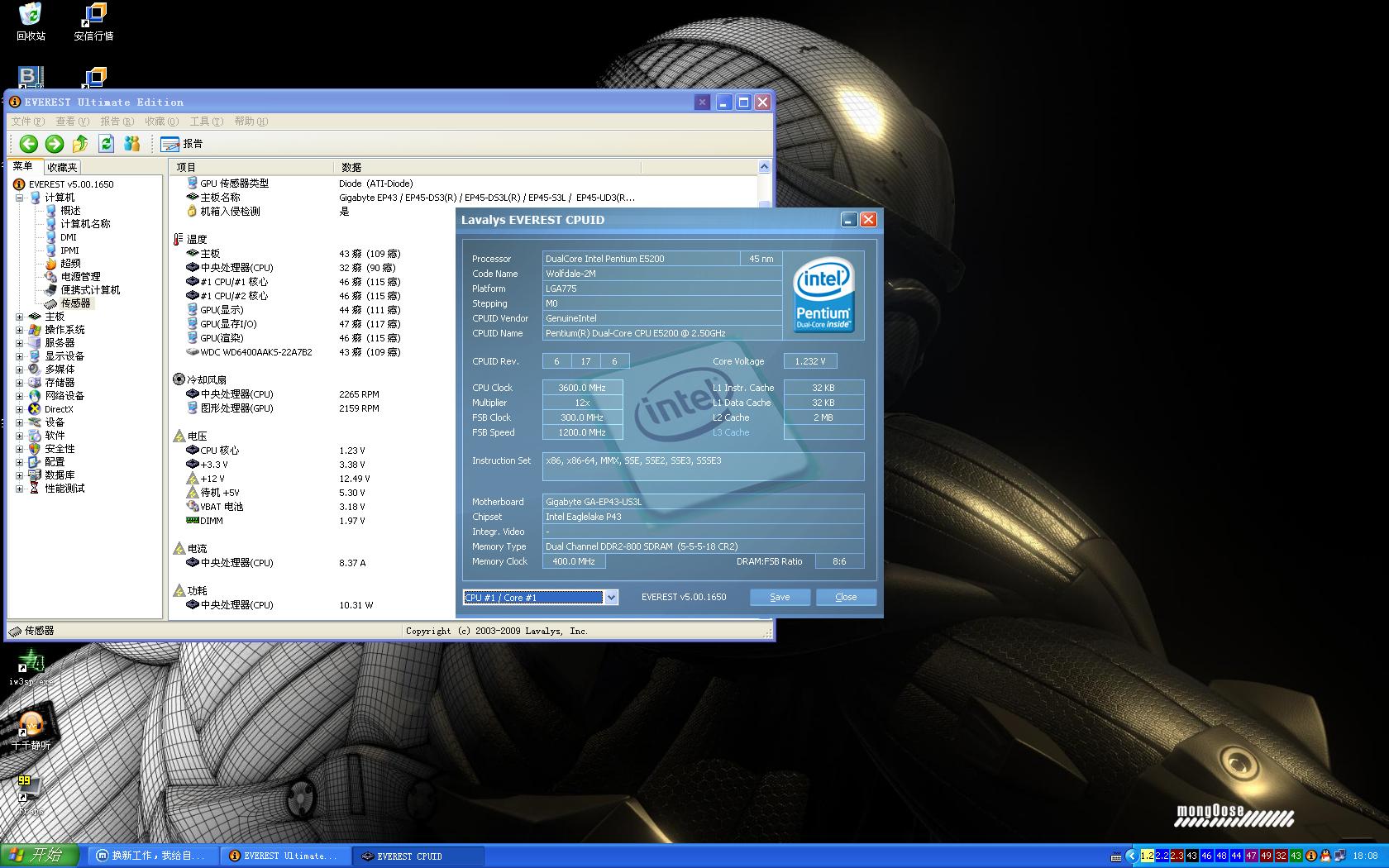
Task: Open the 收藏 menu
Action: point(162,122)
